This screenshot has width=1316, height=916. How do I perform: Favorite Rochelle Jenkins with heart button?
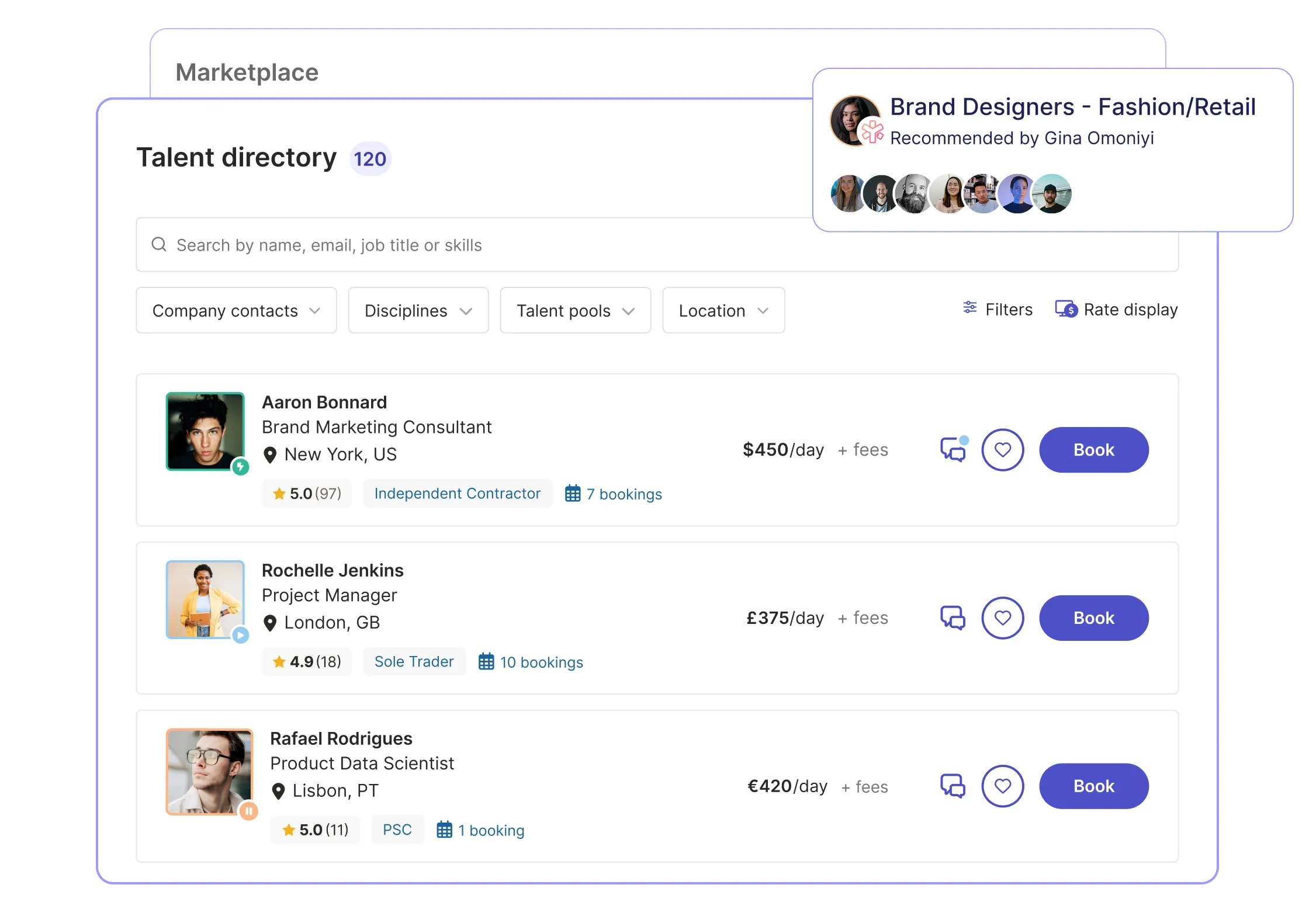tap(1002, 617)
